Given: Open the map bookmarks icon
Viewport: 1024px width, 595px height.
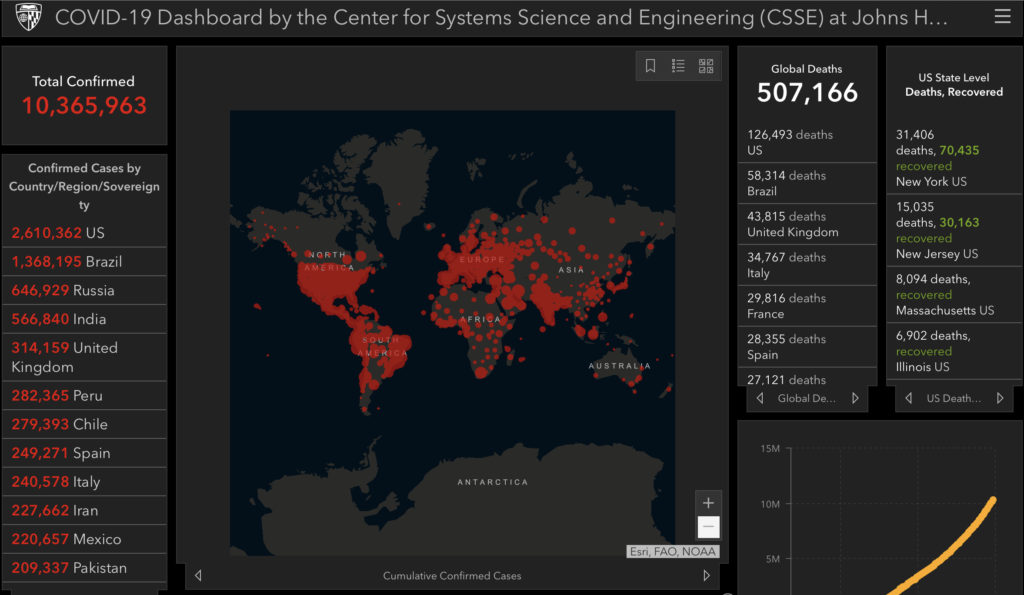Looking at the screenshot, I should [650, 65].
